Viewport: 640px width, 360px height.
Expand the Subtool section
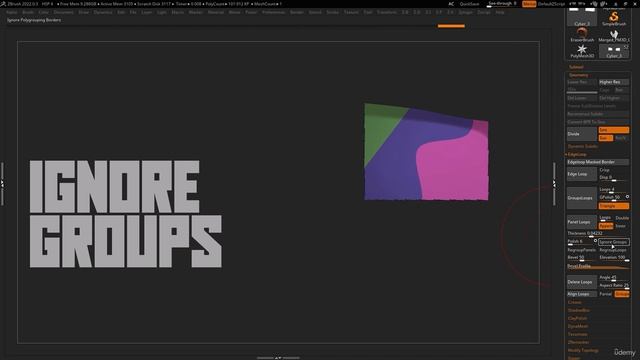[576, 67]
